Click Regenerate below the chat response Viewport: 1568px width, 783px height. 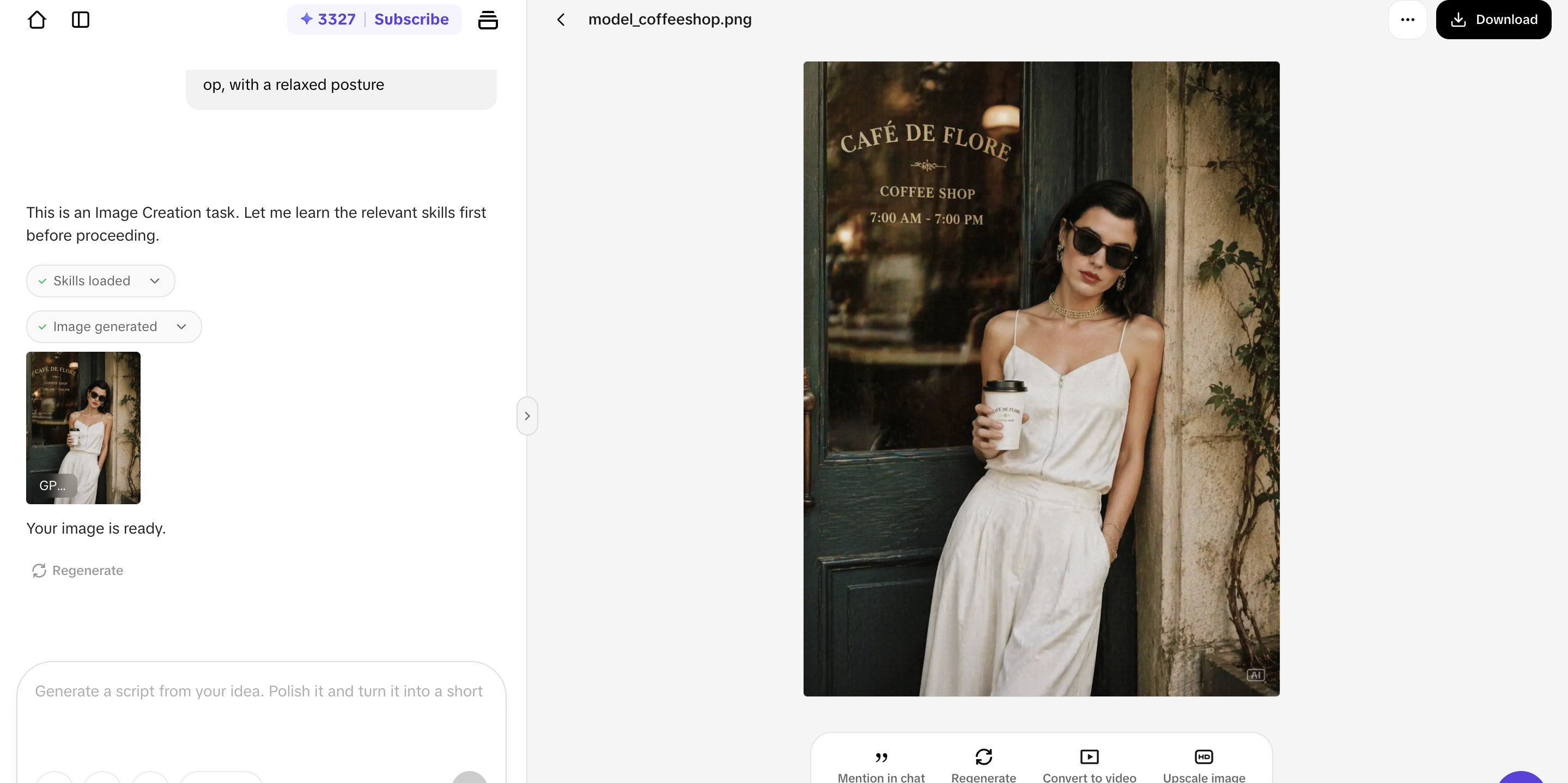78,571
